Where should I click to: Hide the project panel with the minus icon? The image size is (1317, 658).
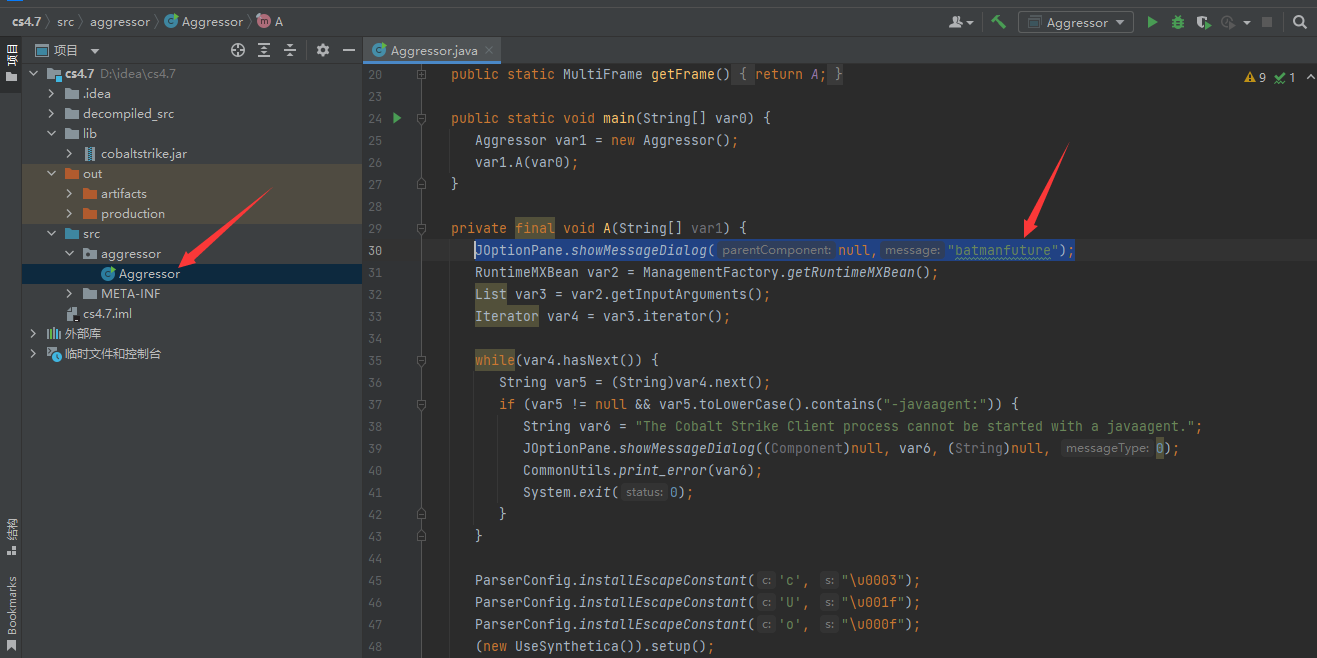[x=349, y=50]
